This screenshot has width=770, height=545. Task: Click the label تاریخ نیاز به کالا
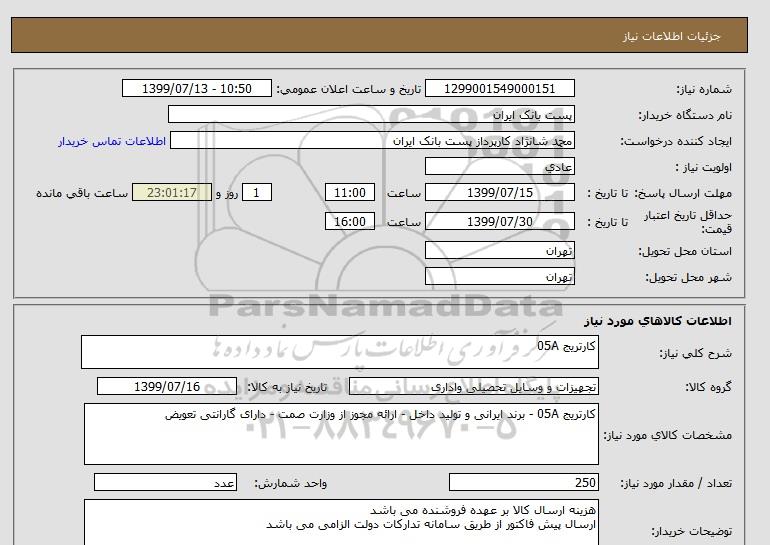click(287, 387)
